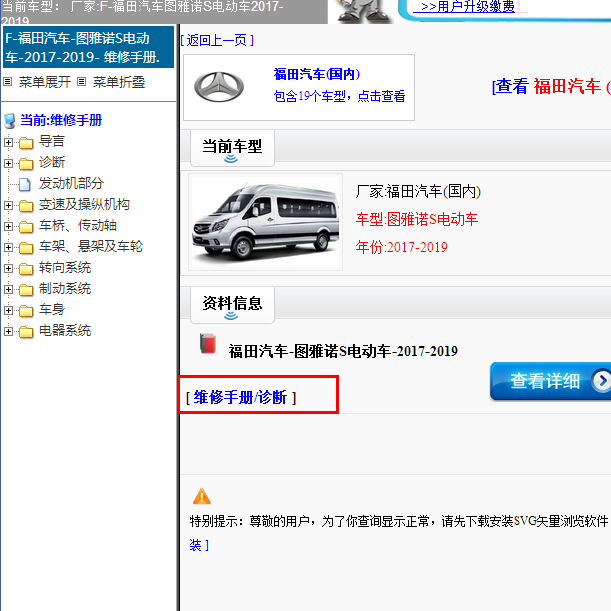Select 车架、悬架及车轮 tree item
This screenshot has width=611, height=611.
coord(91,247)
